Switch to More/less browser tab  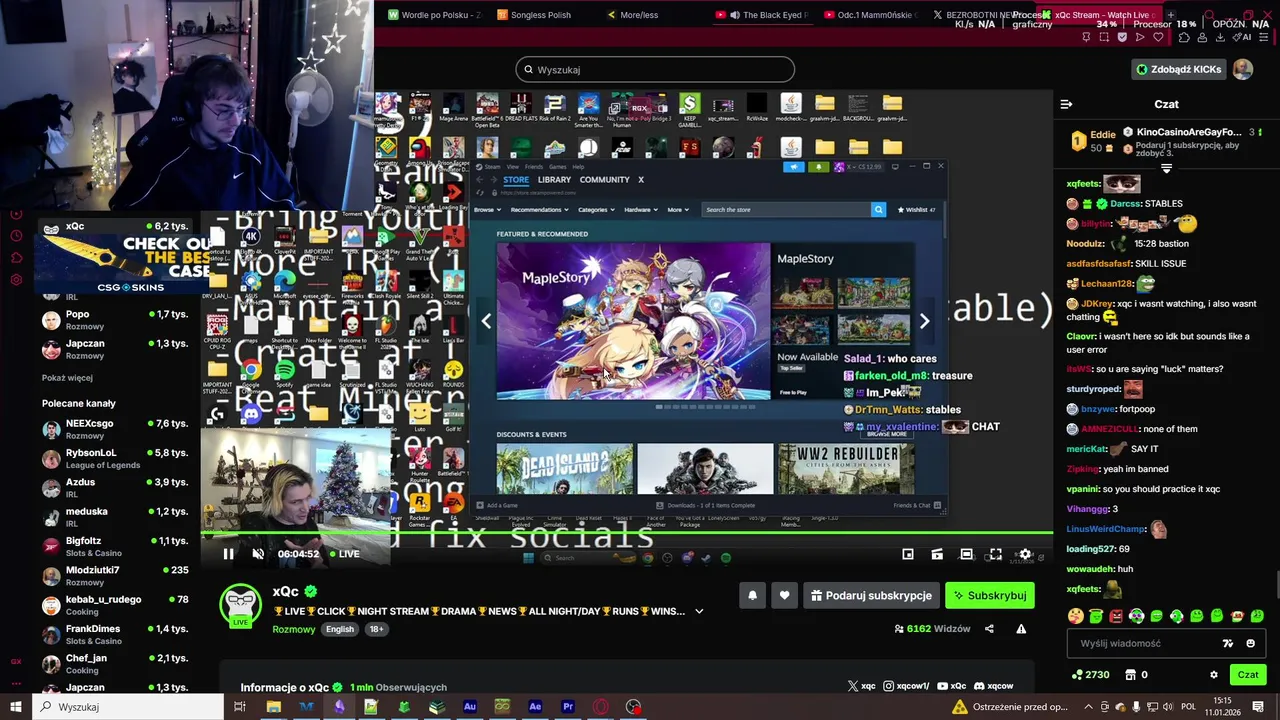650,15
